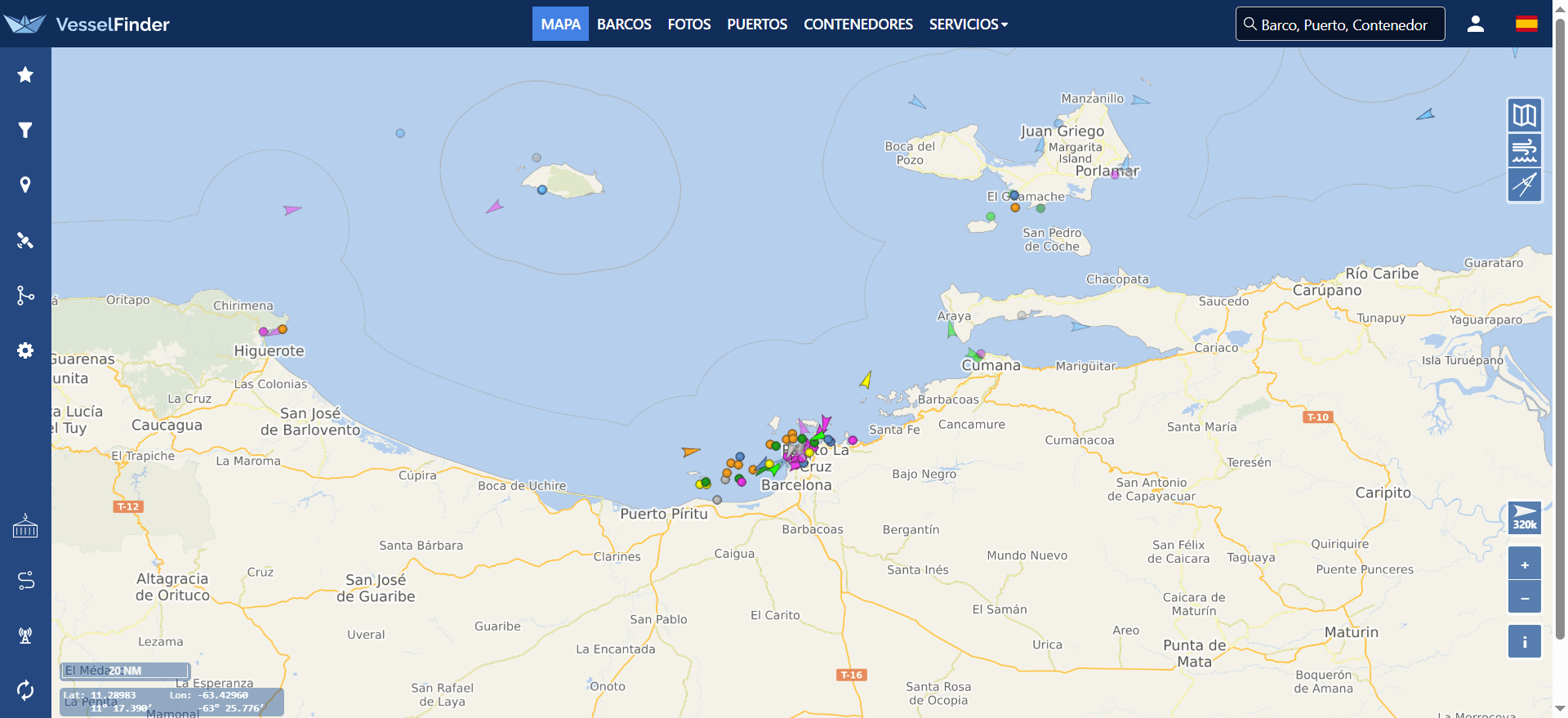The width and height of the screenshot is (1568, 718).
Task: Open the favorites star in sidebar
Action: tap(25, 75)
